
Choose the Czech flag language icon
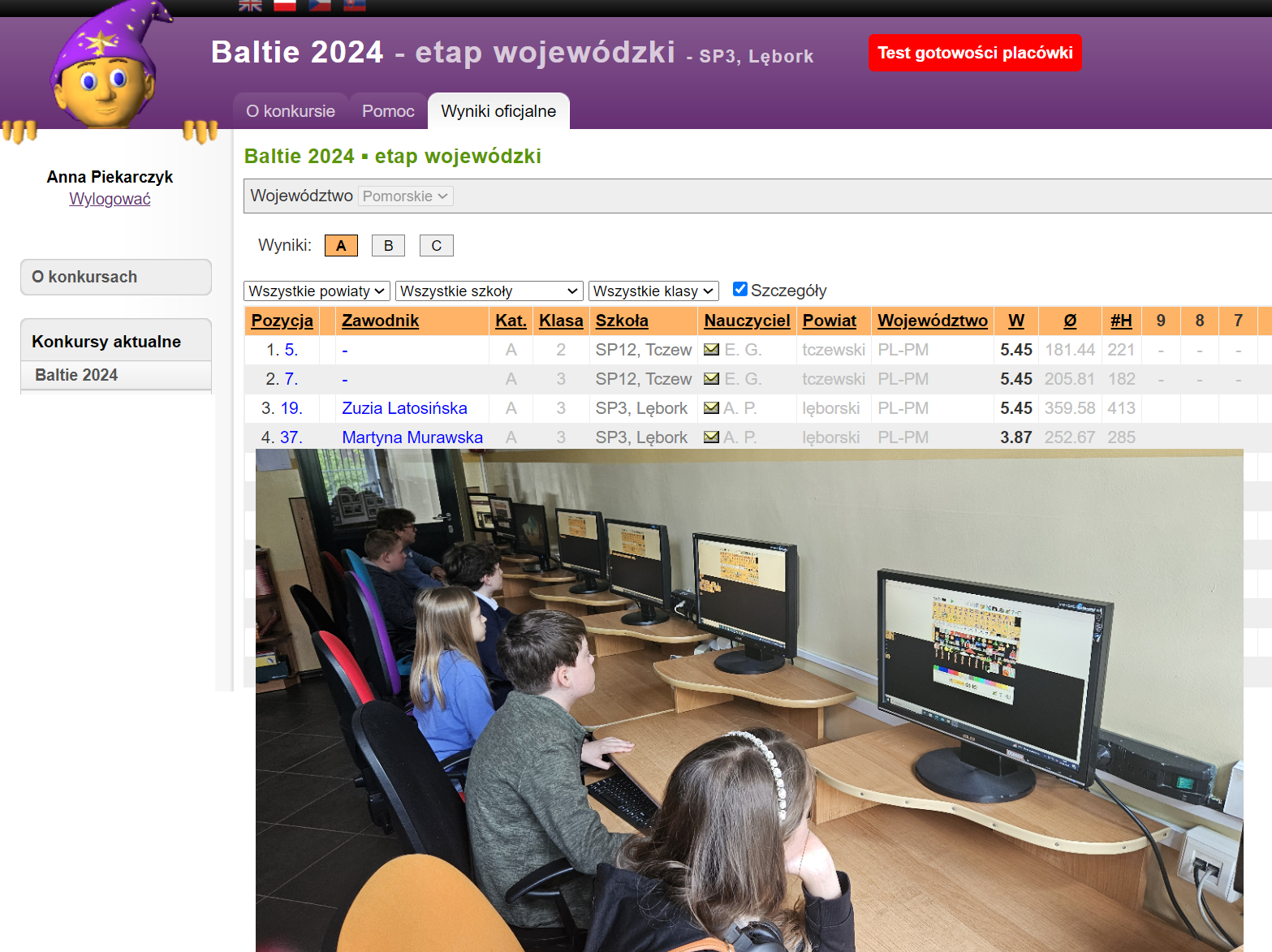click(x=320, y=5)
